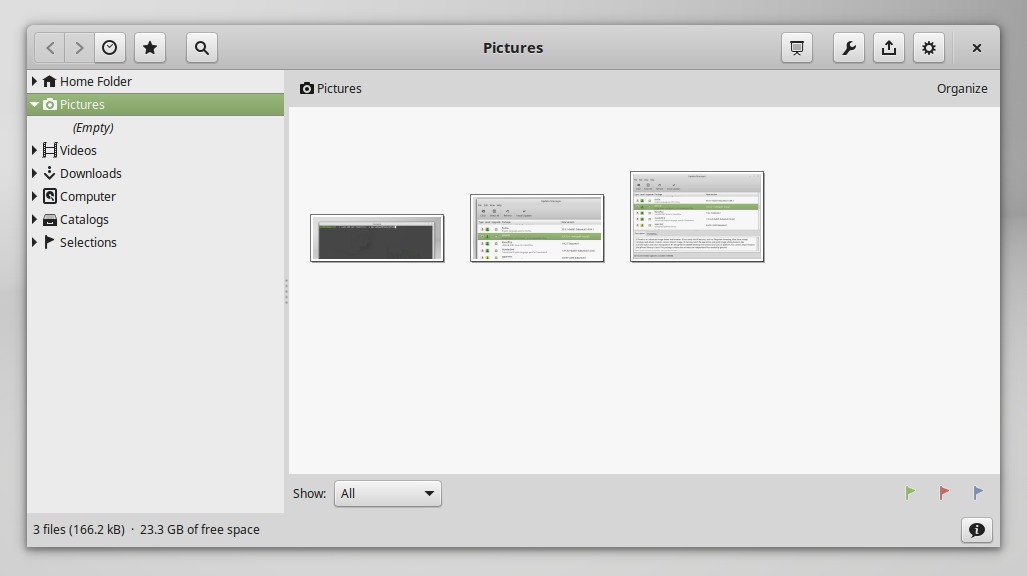Select the first dark screenshot thumbnail
The width and height of the screenshot is (1027, 576).
pyautogui.click(x=377, y=238)
